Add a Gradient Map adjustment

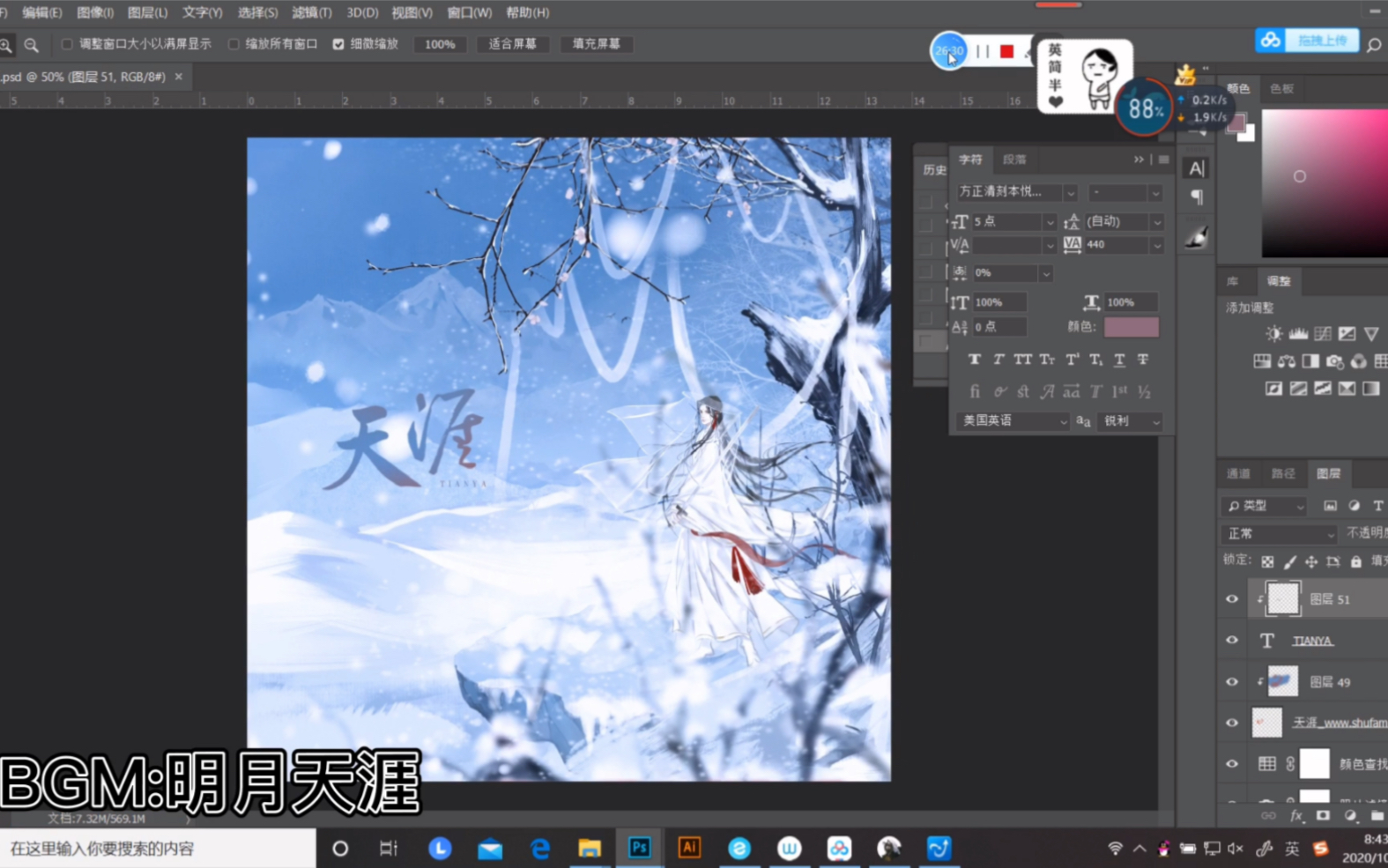tap(1371, 389)
